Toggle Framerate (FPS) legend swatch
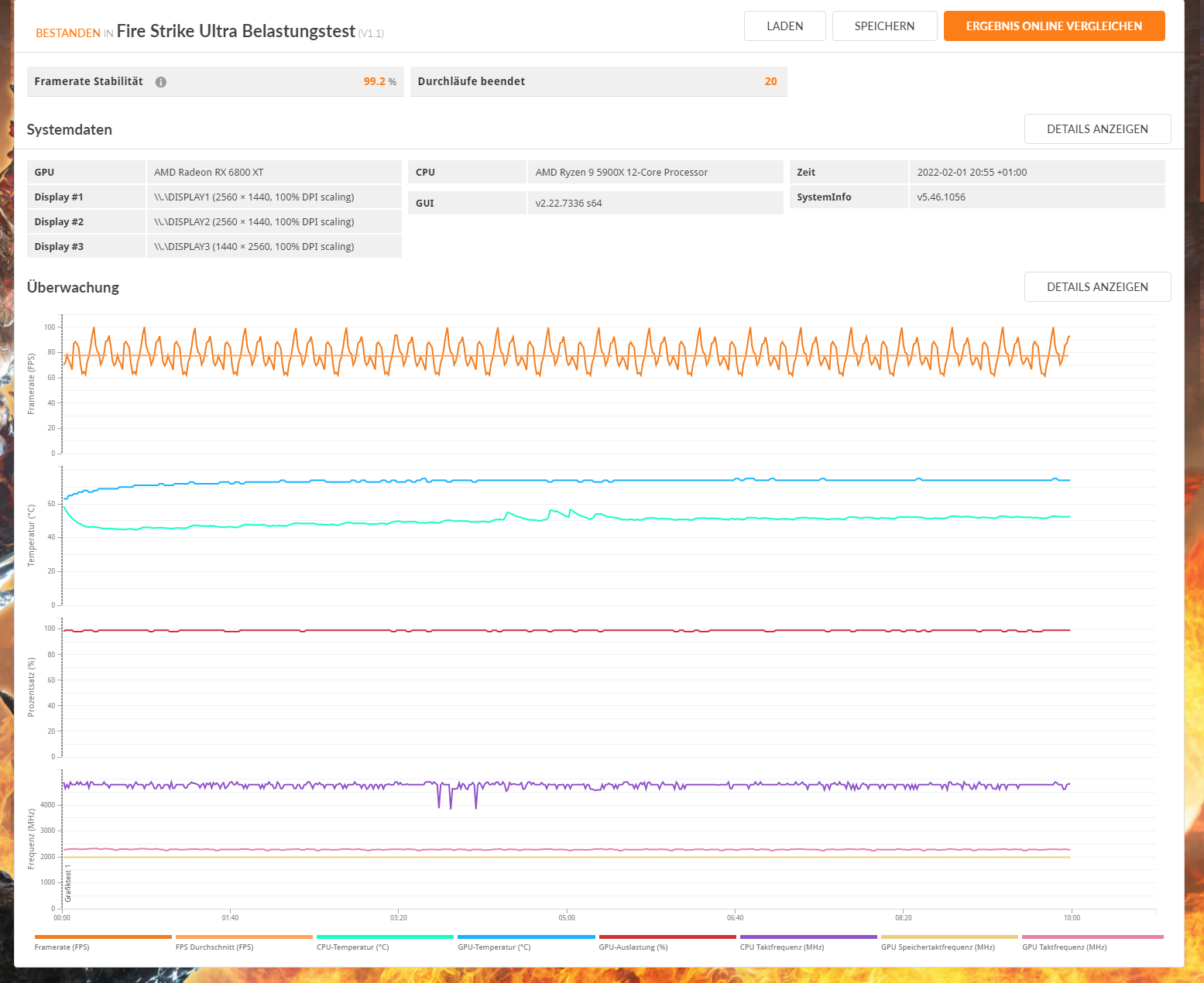 point(103,937)
